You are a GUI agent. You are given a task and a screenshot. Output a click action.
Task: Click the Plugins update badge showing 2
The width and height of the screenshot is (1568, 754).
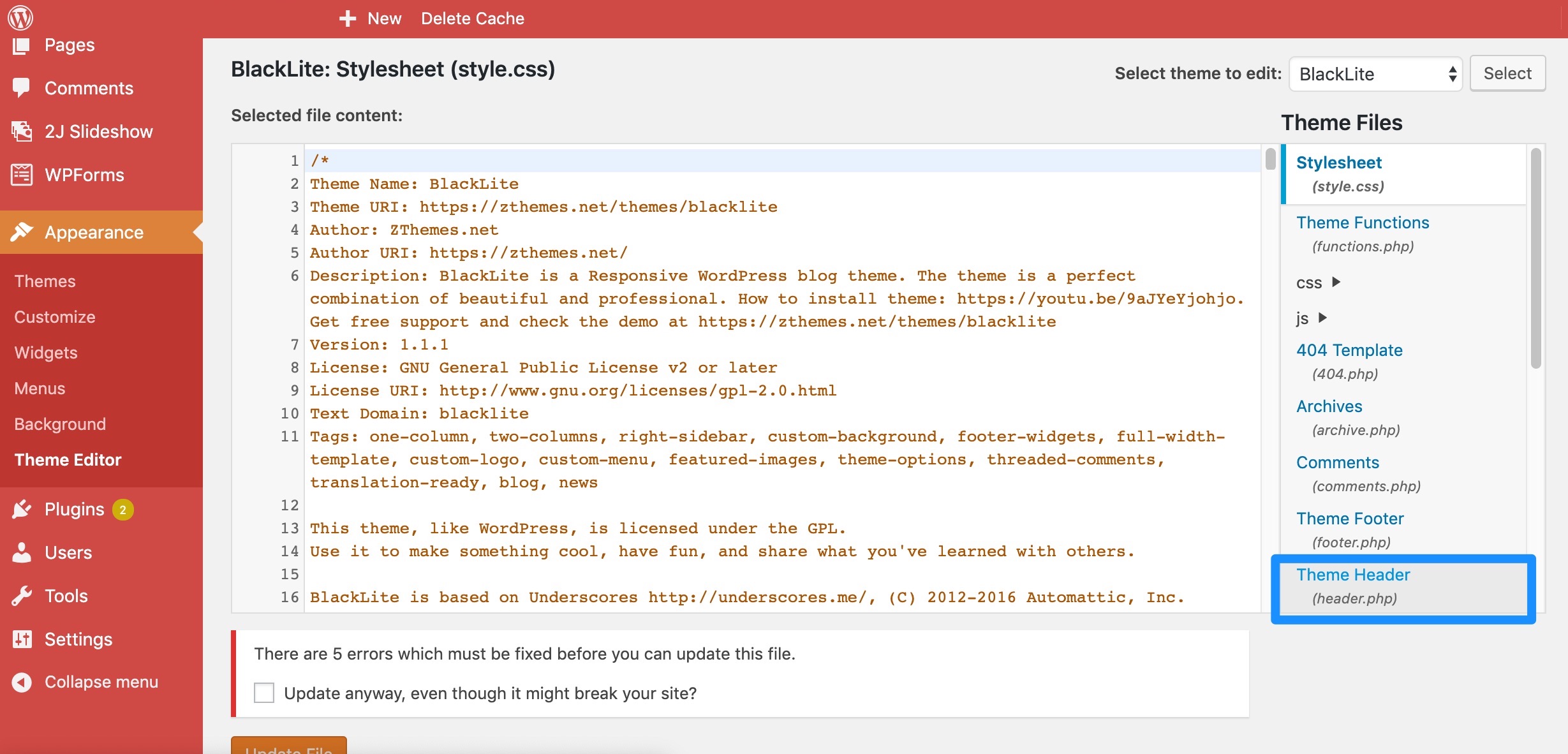point(123,510)
